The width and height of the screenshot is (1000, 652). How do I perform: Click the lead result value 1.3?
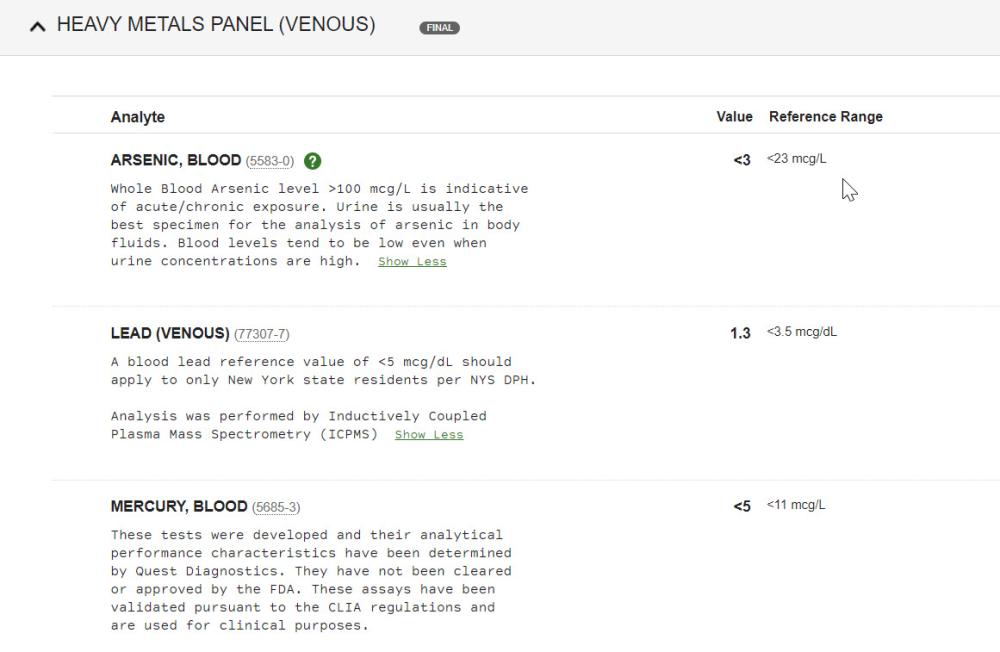(x=740, y=333)
